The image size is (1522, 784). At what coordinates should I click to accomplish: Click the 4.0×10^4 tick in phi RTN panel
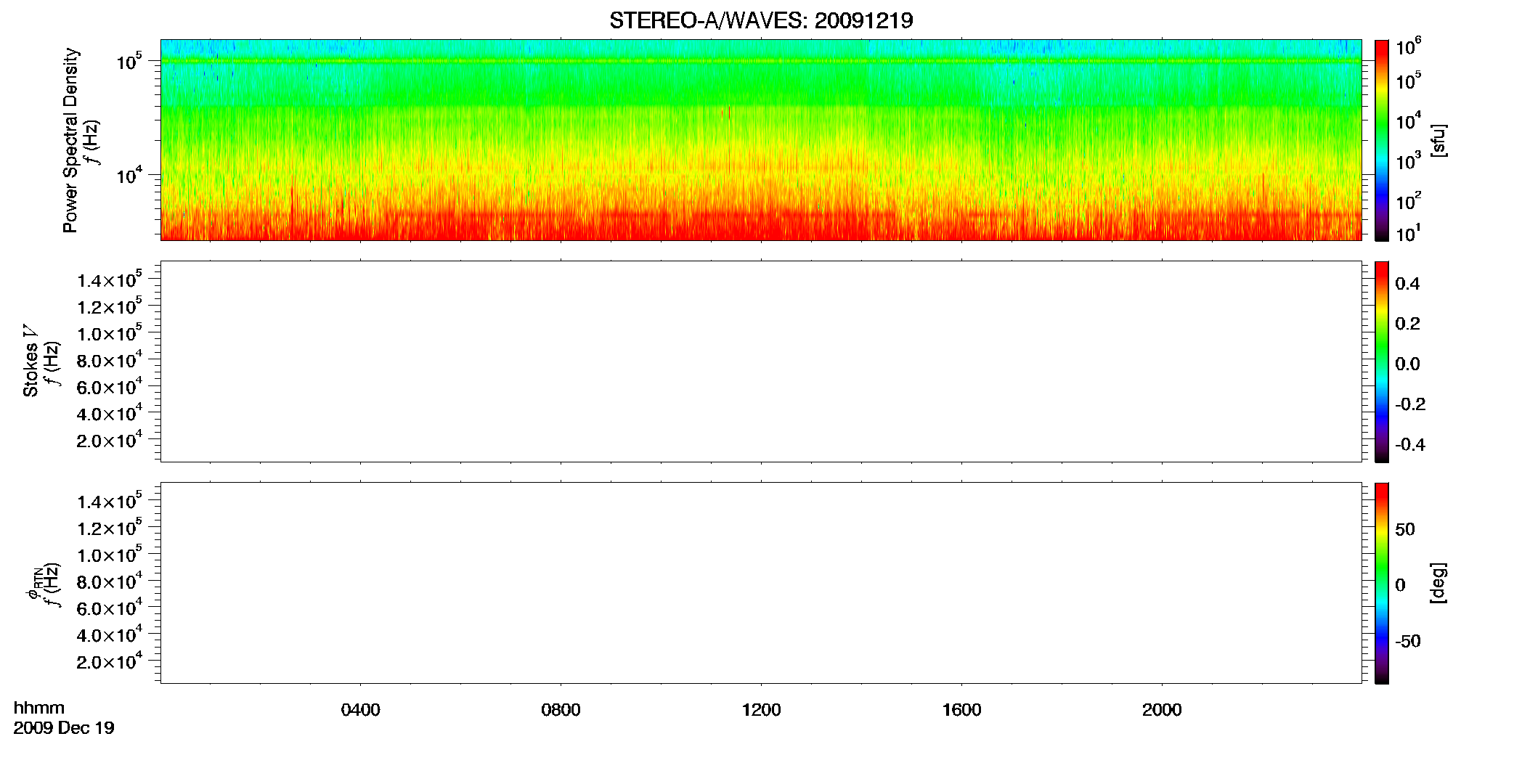[110, 634]
